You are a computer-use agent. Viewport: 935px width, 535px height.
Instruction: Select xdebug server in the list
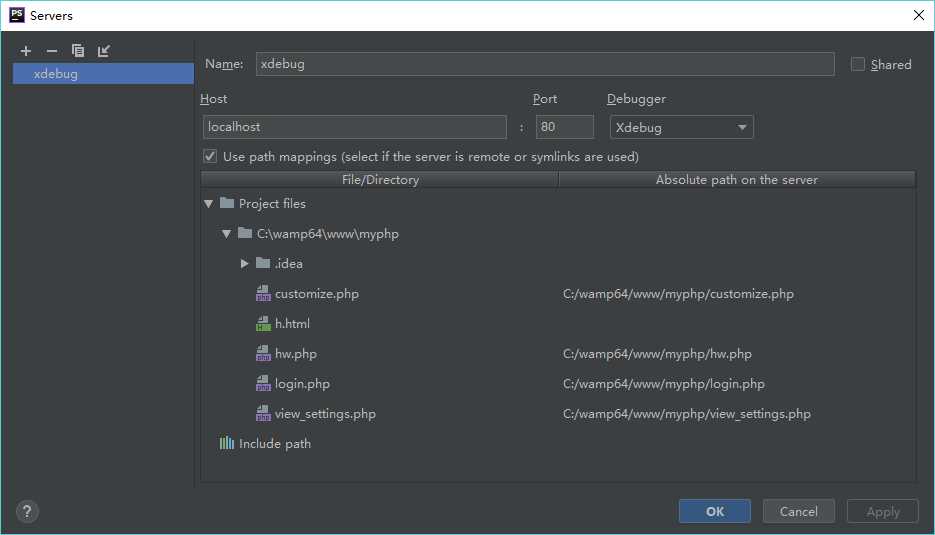[x=103, y=73]
